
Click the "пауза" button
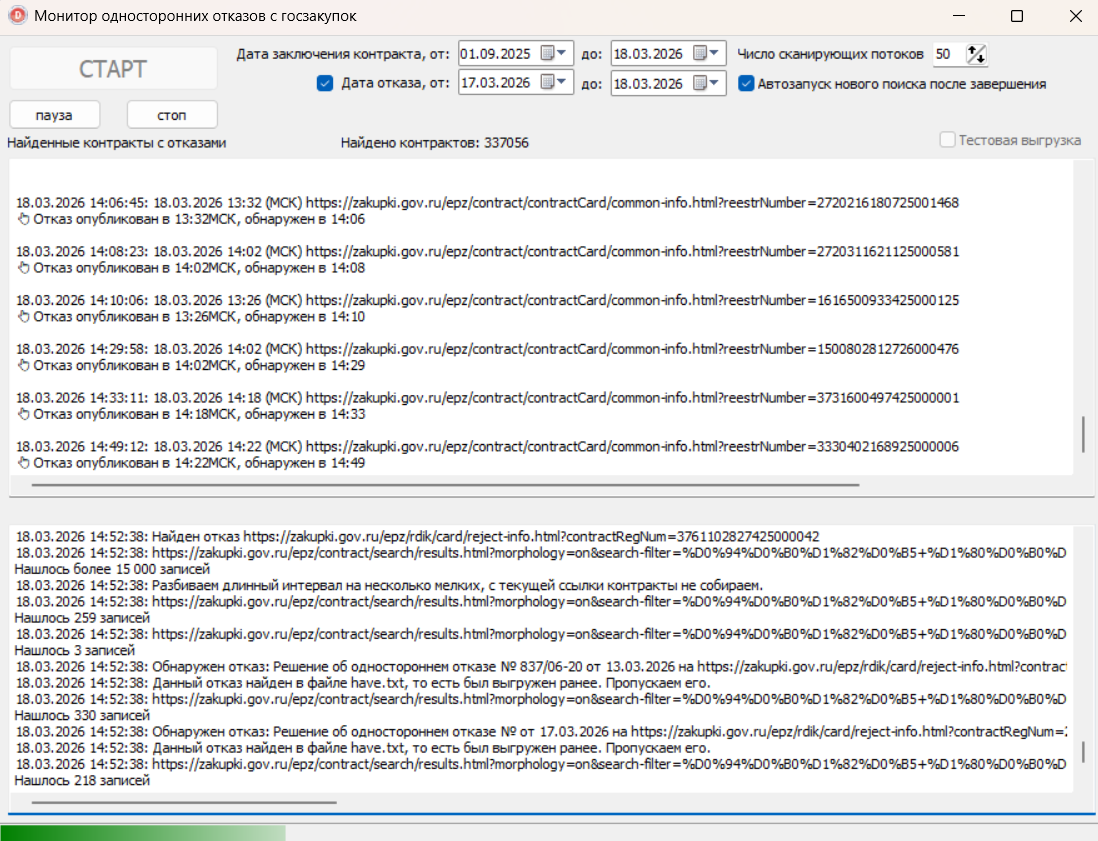(x=55, y=115)
